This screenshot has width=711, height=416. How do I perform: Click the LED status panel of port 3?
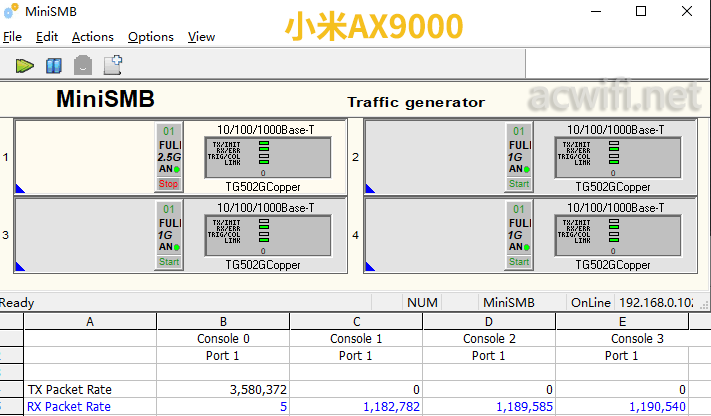268,235
